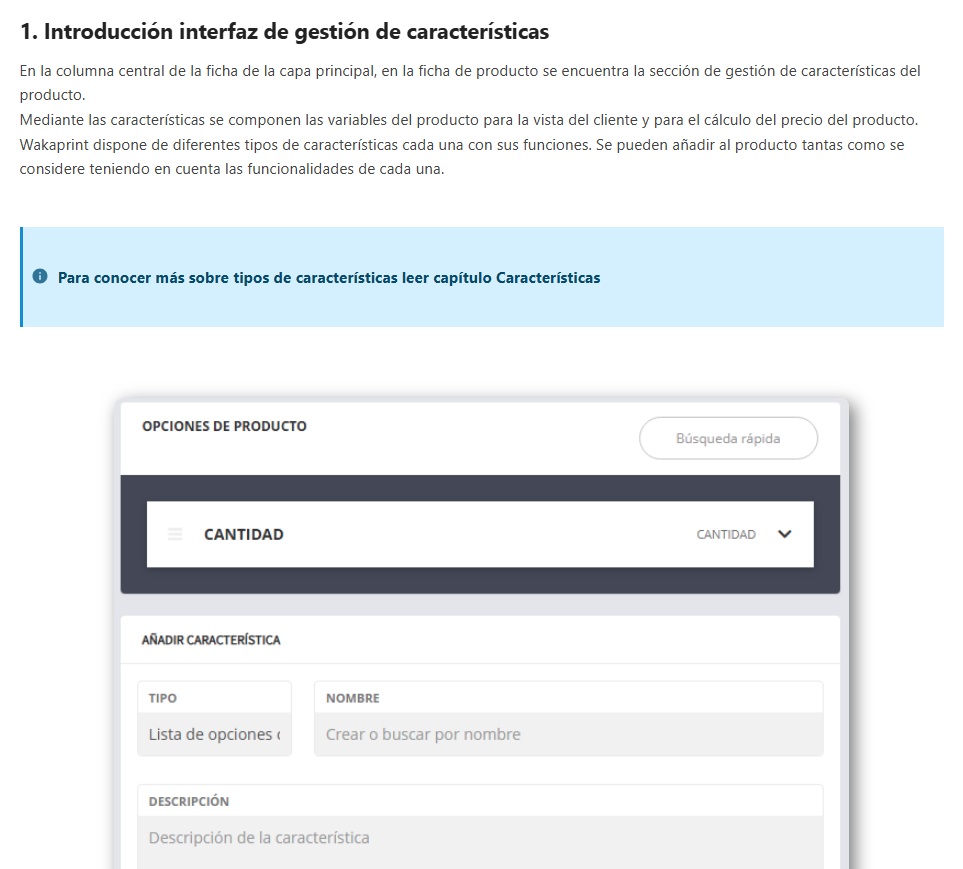Click the TIPO field label
The width and height of the screenshot is (963, 869).
162,698
